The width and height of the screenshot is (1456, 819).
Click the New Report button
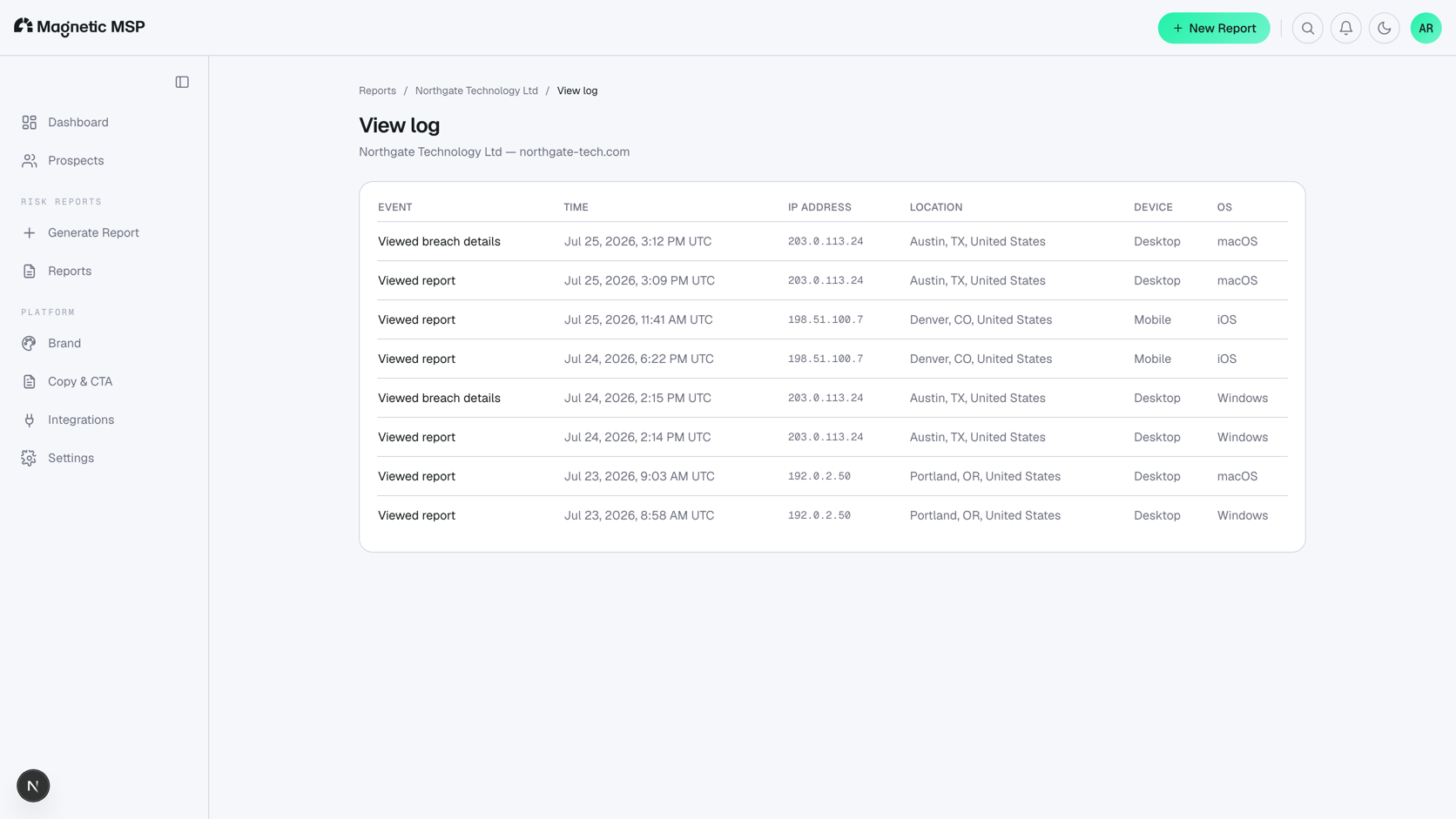point(1213,28)
